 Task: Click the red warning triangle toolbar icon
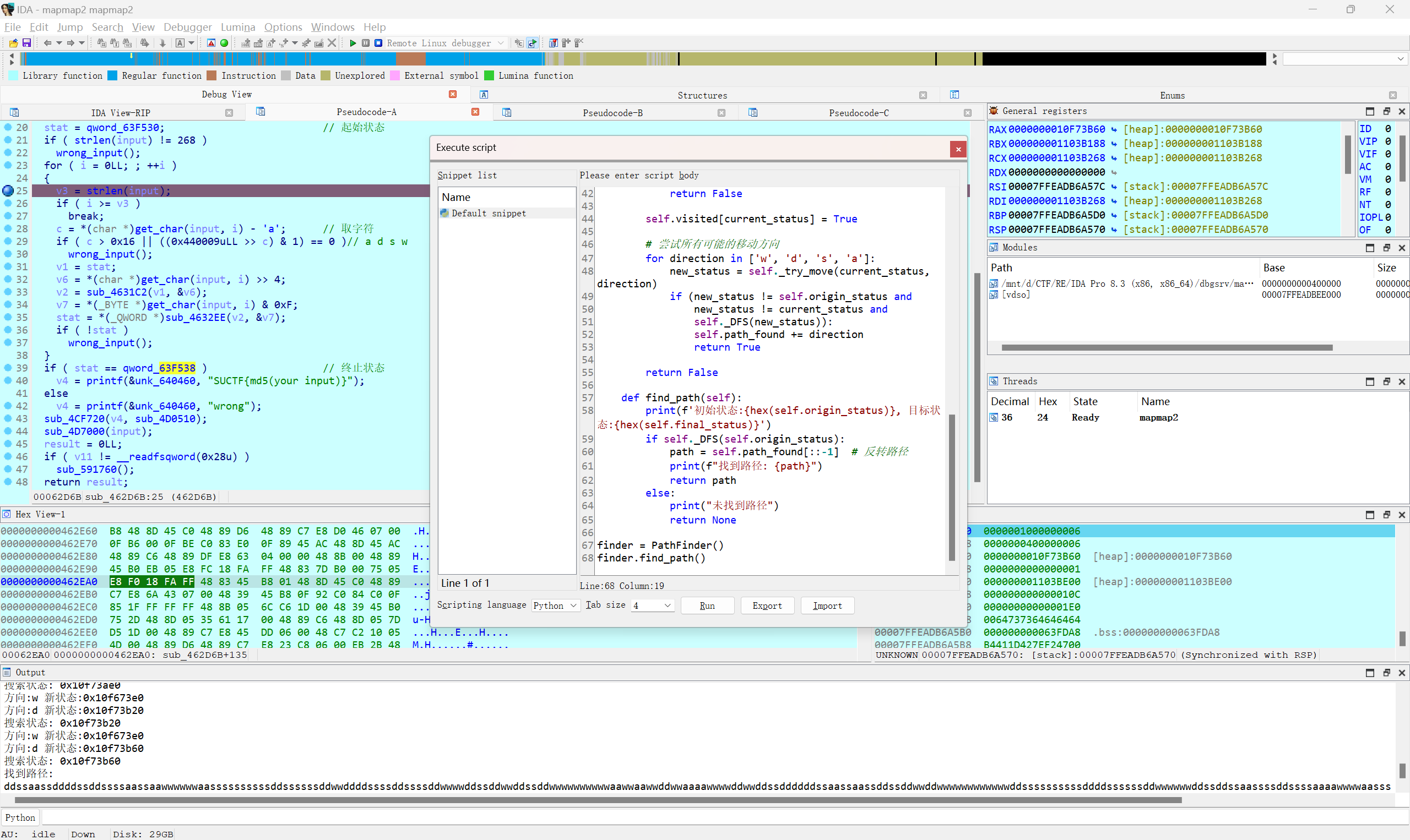click(211, 43)
